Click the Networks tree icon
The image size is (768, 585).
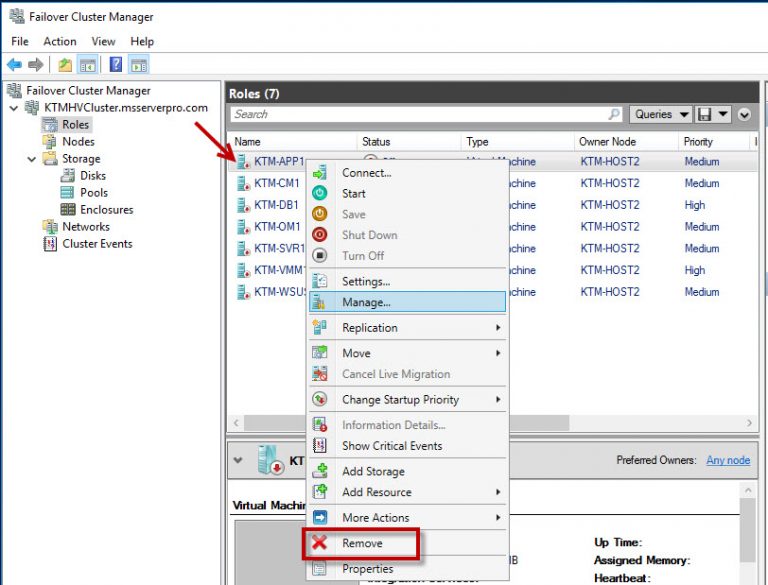[x=50, y=226]
